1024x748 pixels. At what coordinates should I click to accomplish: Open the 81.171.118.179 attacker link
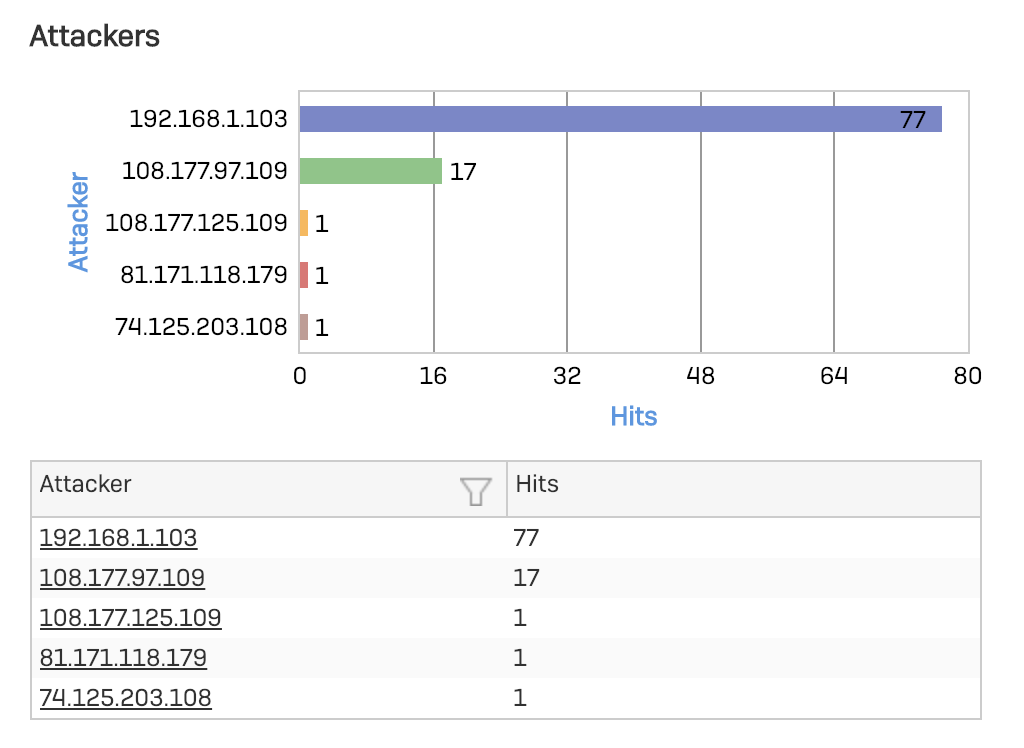[x=123, y=658]
